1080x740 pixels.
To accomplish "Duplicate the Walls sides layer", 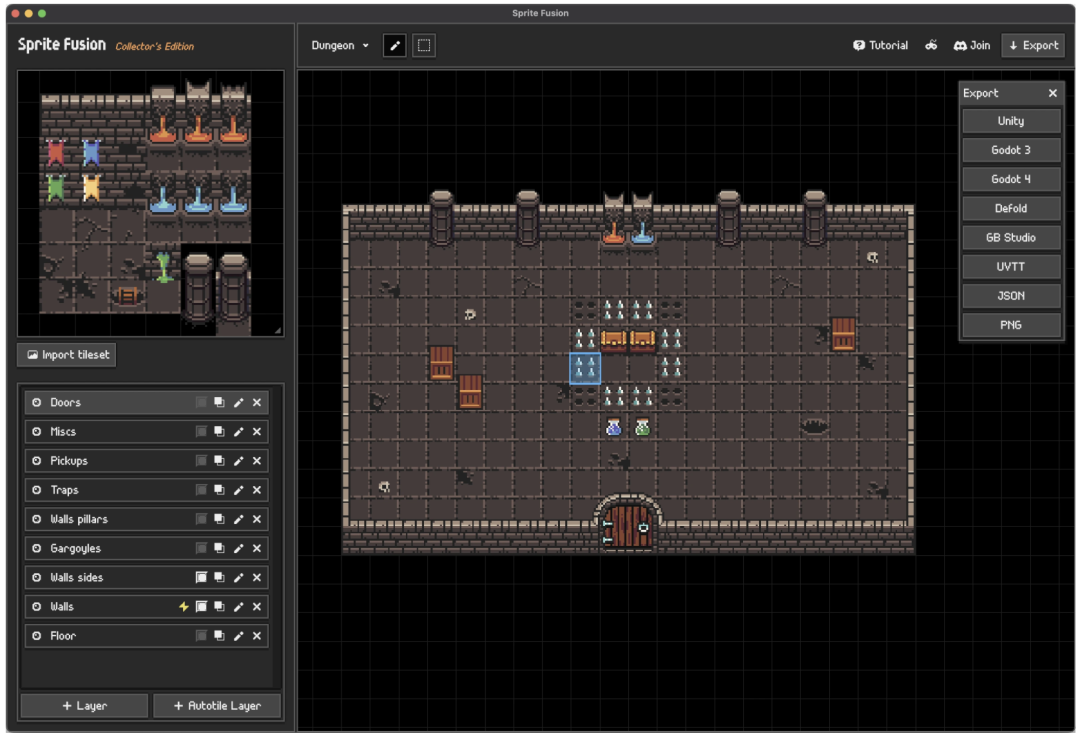I will pyautogui.click(x=219, y=577).
